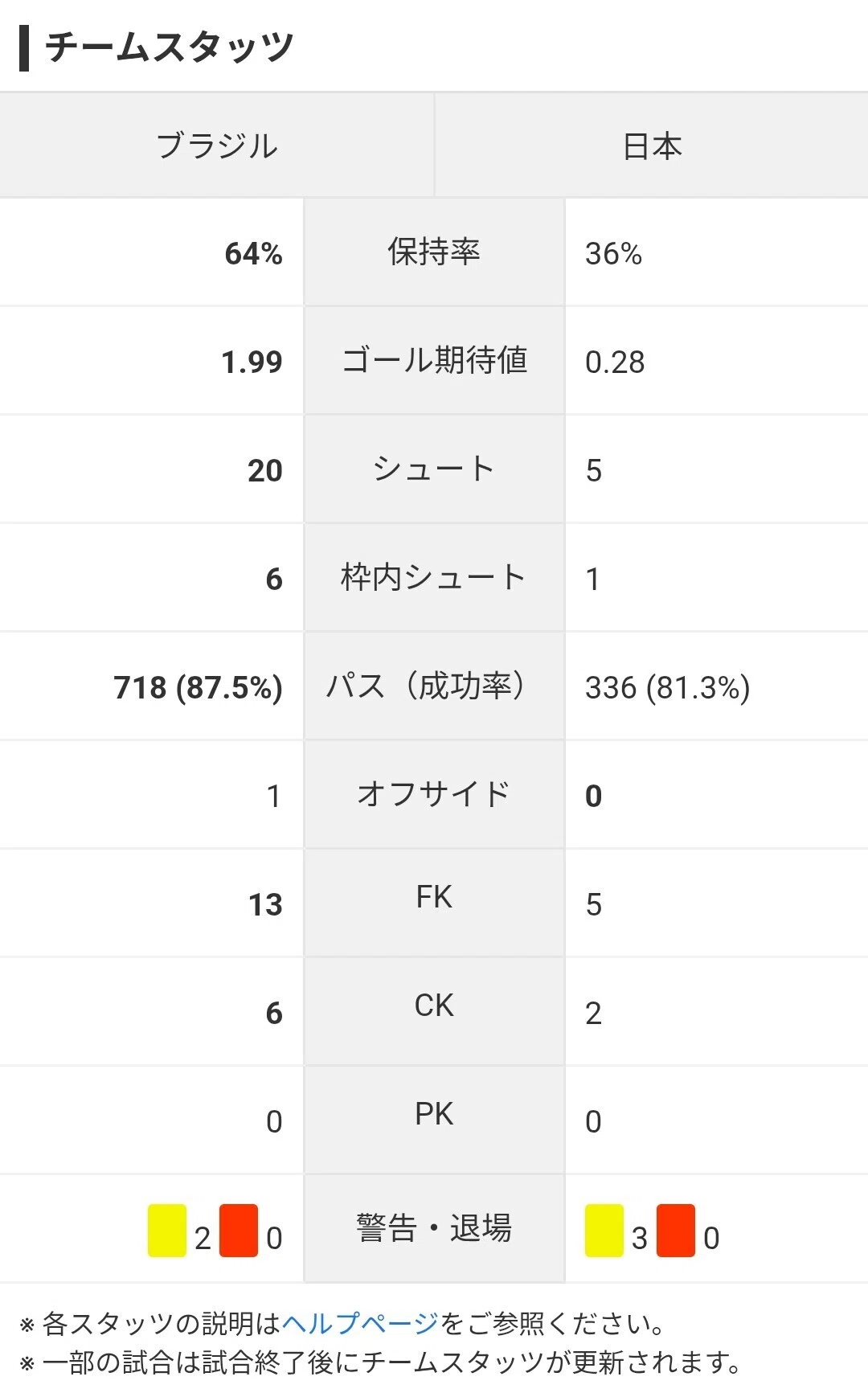Click Brazil's red card icon

239,1230
